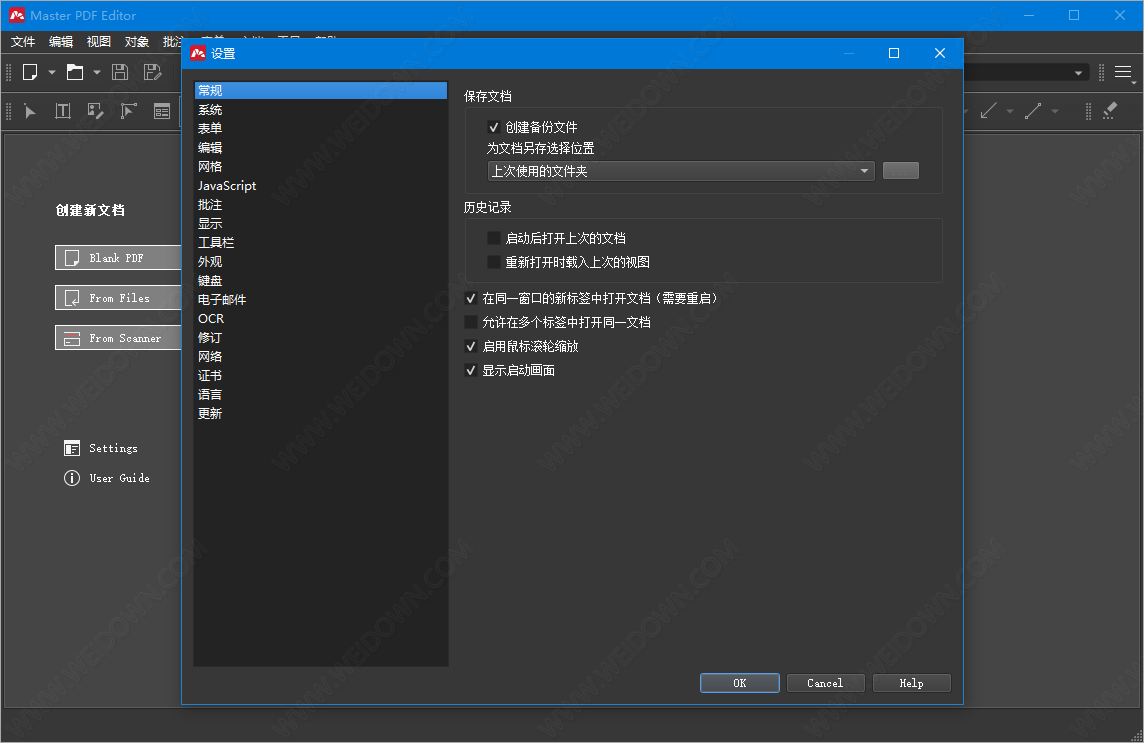Select 常规 settings category
Image resolution: width=1144 pixels, height=743 pixels.
pyautogui.click(x=321, y=91)
